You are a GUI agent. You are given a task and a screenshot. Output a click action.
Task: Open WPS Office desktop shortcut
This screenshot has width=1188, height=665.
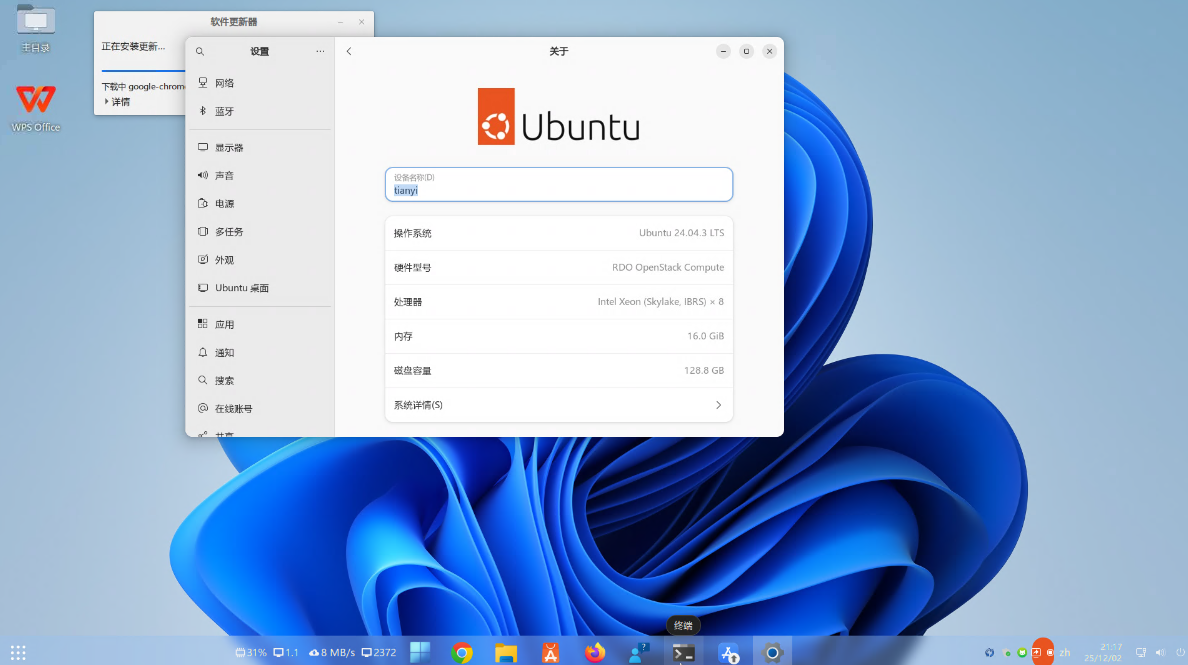[36, 105]
